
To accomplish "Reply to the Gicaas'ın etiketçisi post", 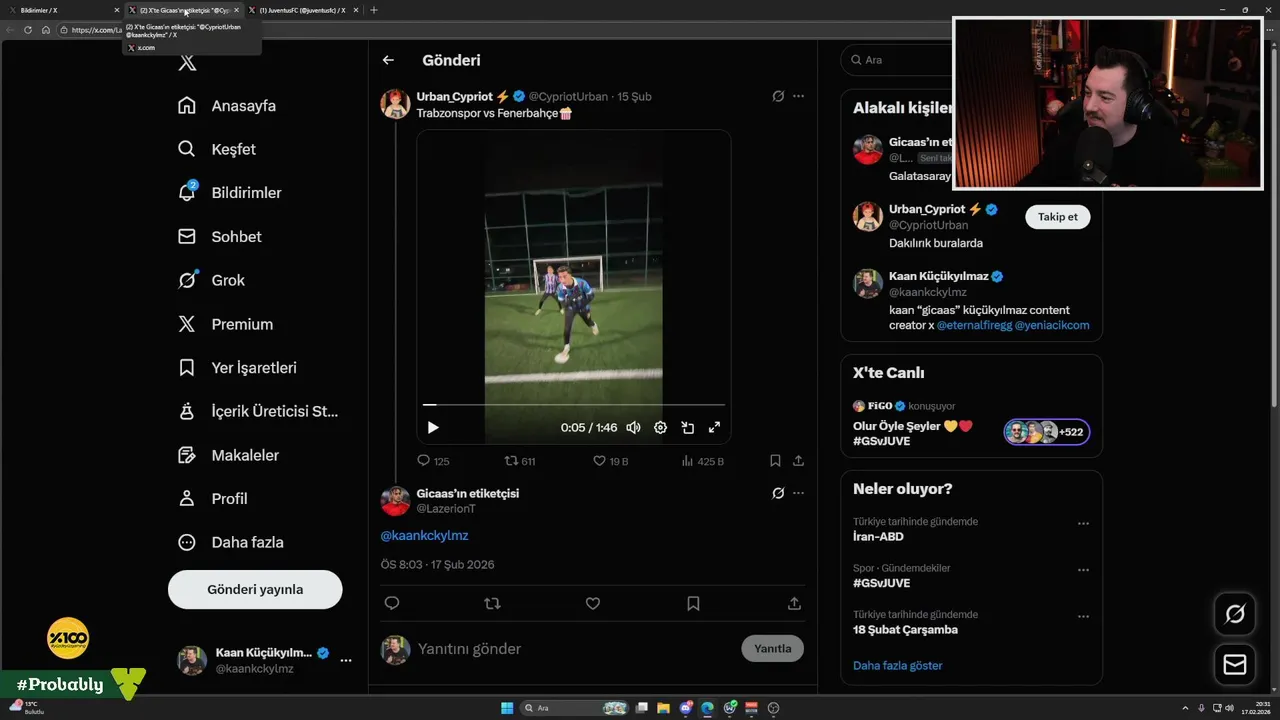I will [392, 603].
